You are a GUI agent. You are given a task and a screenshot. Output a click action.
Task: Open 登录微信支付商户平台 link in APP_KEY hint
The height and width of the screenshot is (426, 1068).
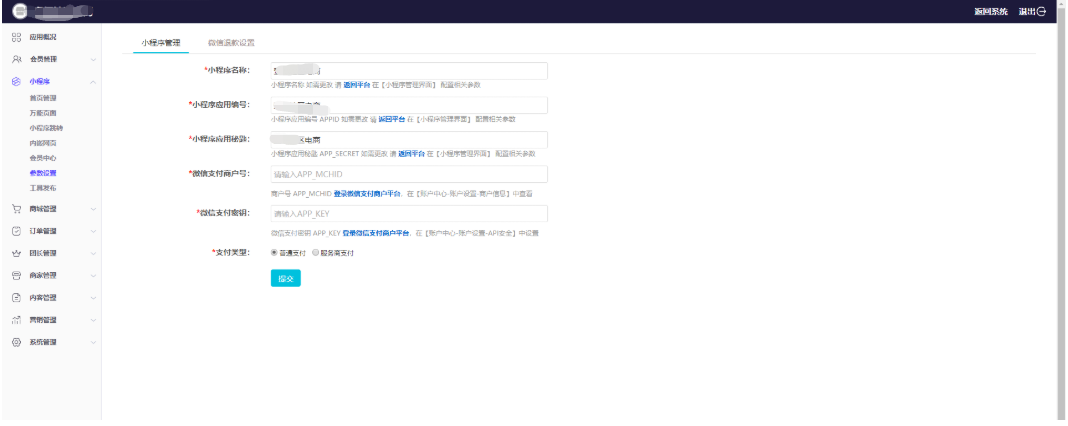click(376, 233)
